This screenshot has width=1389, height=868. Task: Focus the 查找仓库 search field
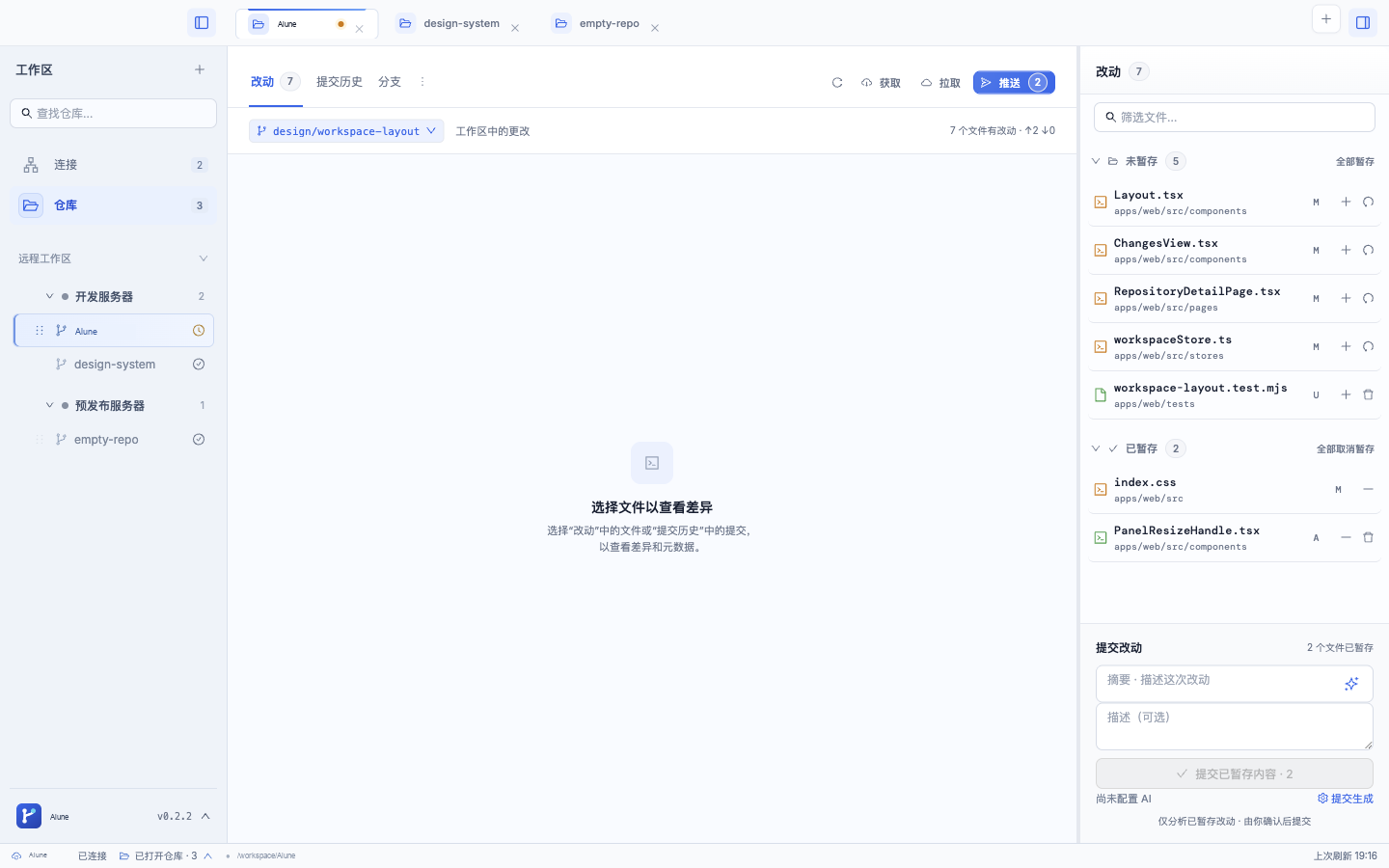[113, 113]
